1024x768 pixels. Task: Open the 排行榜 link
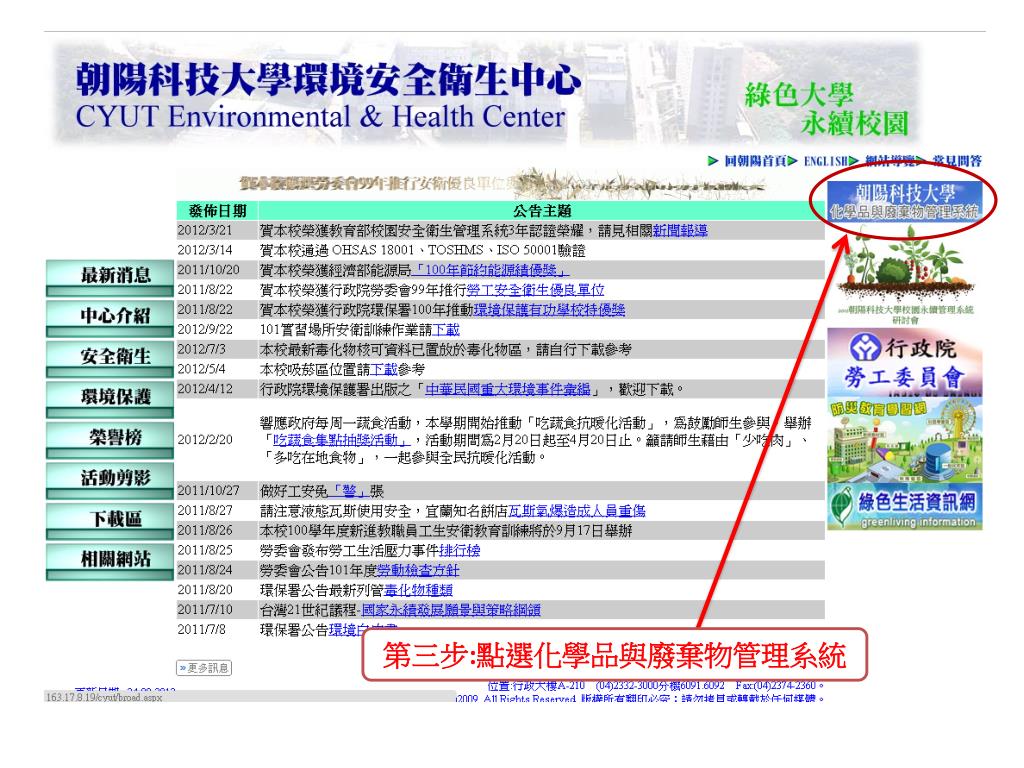coord(460,551)
